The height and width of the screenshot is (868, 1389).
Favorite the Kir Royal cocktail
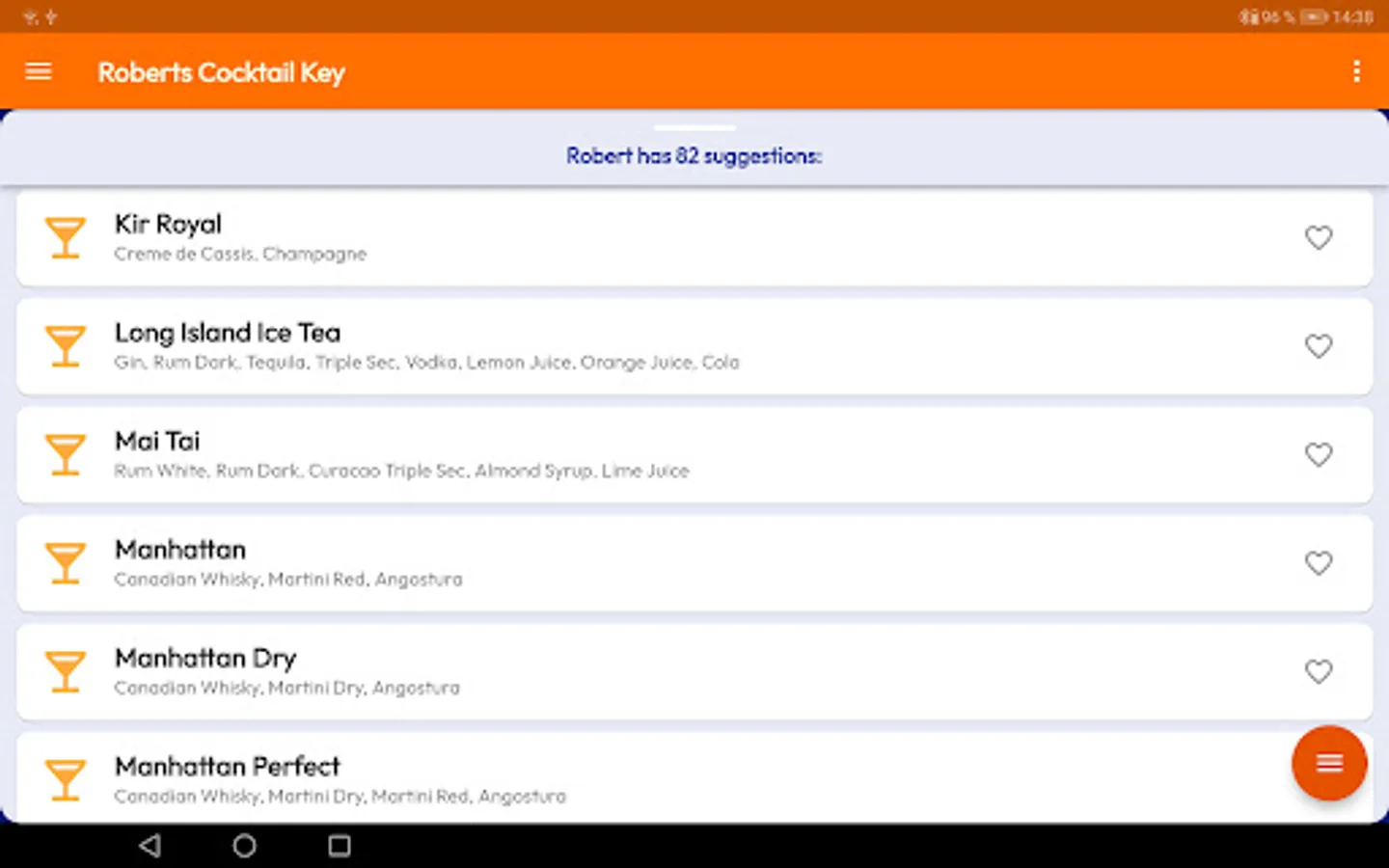tap(1318, 237)
